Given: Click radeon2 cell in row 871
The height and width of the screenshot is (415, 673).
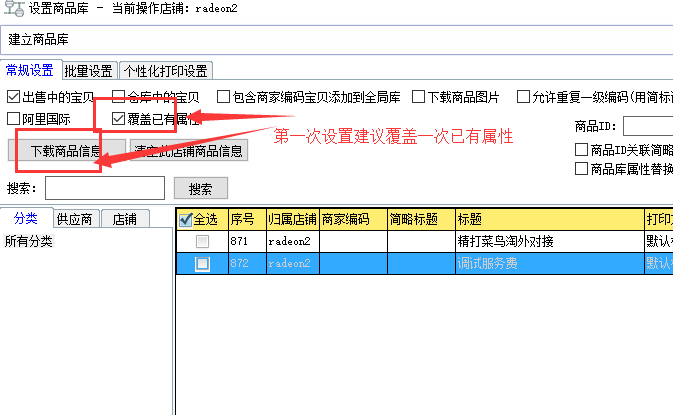Looking at the screenshot, I should tap(293, 242).
